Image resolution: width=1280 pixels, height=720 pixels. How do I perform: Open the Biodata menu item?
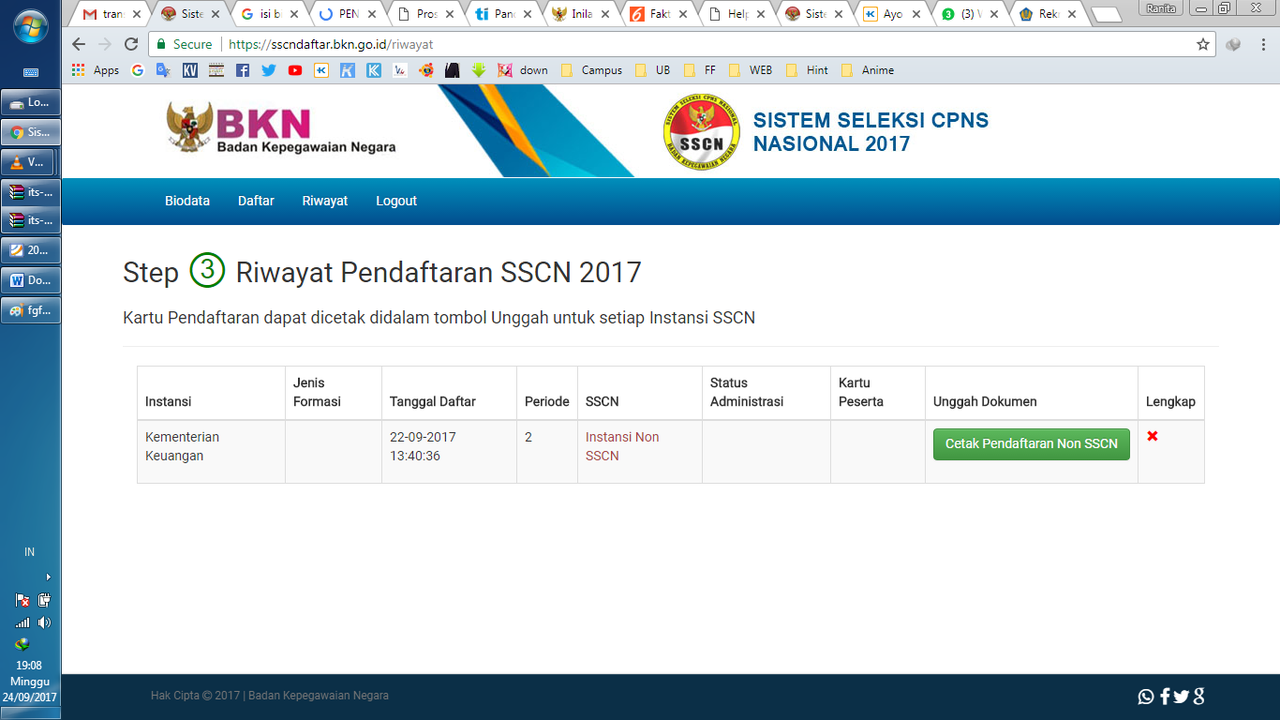pyautogui.click(x=187, y=201)
